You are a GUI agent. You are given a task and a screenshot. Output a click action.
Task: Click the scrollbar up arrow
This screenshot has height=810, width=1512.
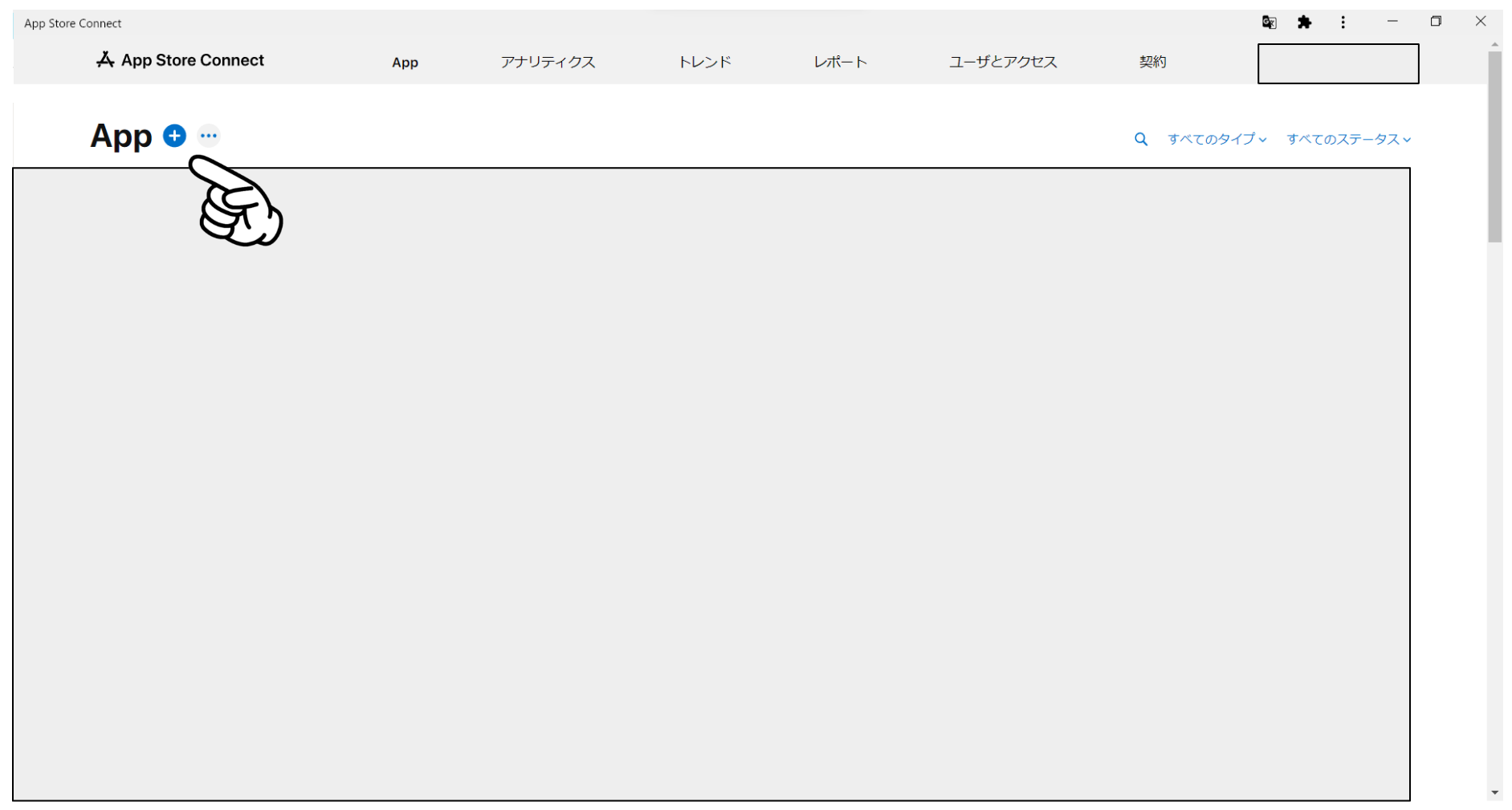click(x=1494, y=45)
